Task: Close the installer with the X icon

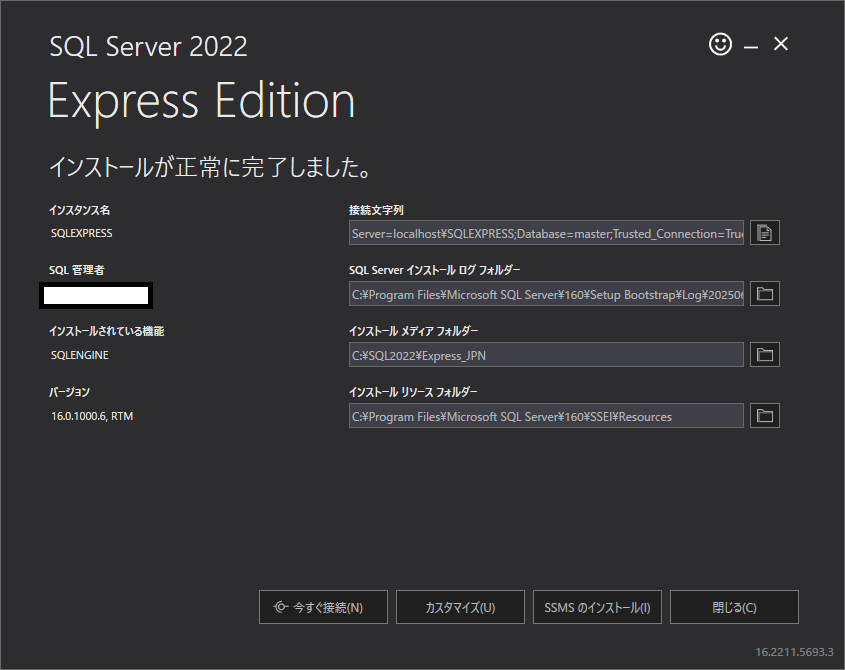Action: pos(781,44)
